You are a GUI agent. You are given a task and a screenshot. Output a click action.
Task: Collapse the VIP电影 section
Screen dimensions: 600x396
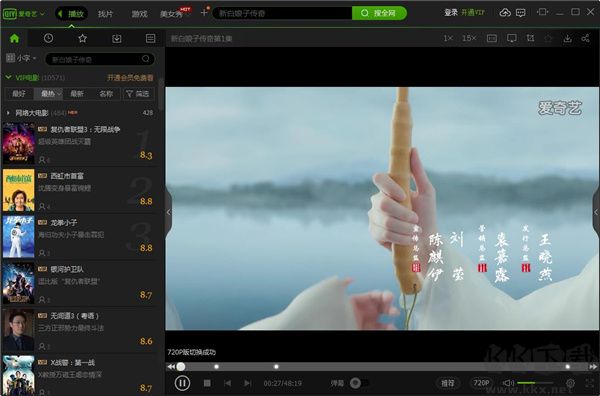[8, 77]
